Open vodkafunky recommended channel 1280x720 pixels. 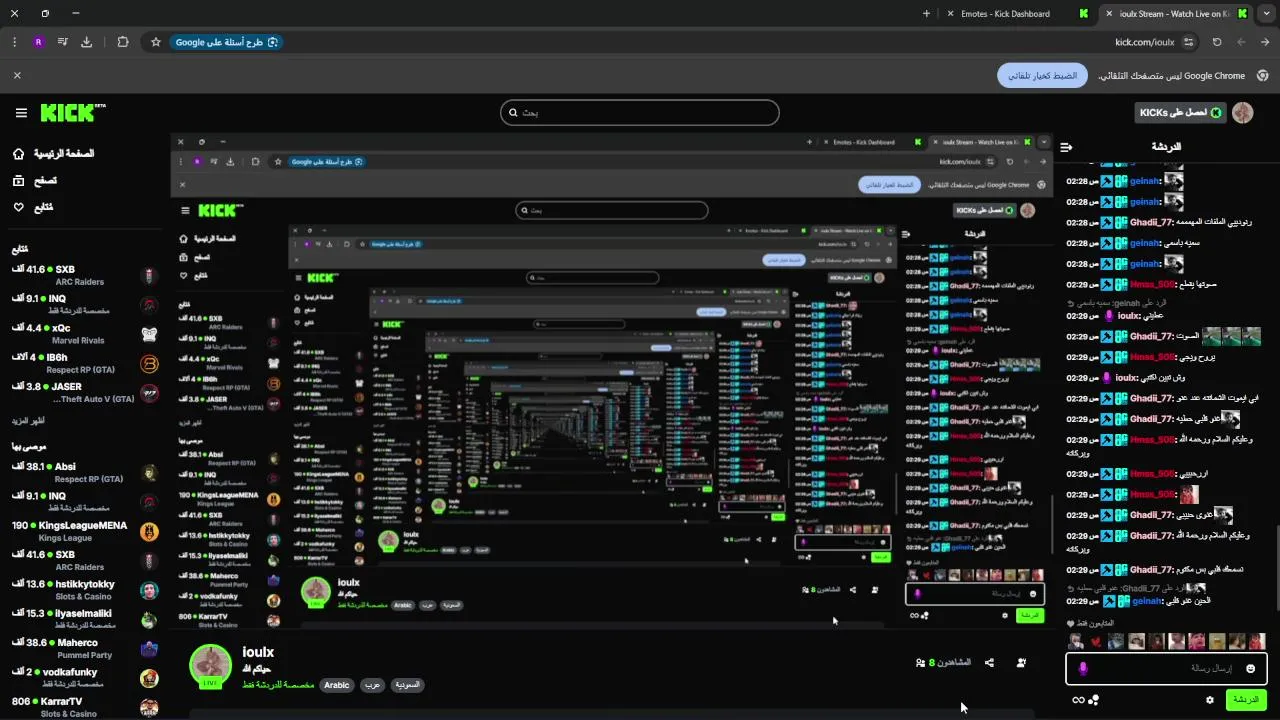click(85, 678)
